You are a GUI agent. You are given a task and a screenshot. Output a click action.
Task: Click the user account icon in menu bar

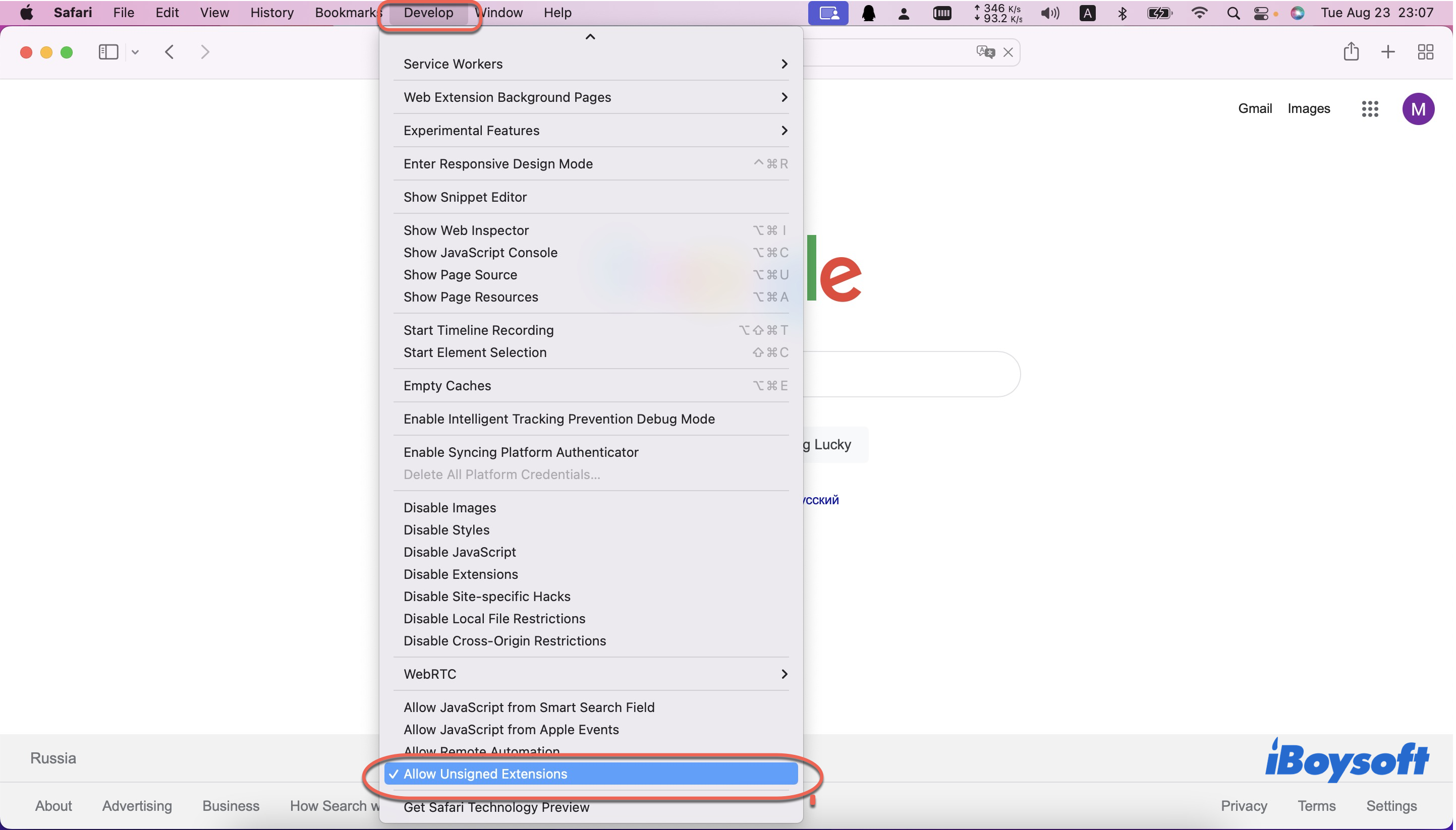coord(902,12)
